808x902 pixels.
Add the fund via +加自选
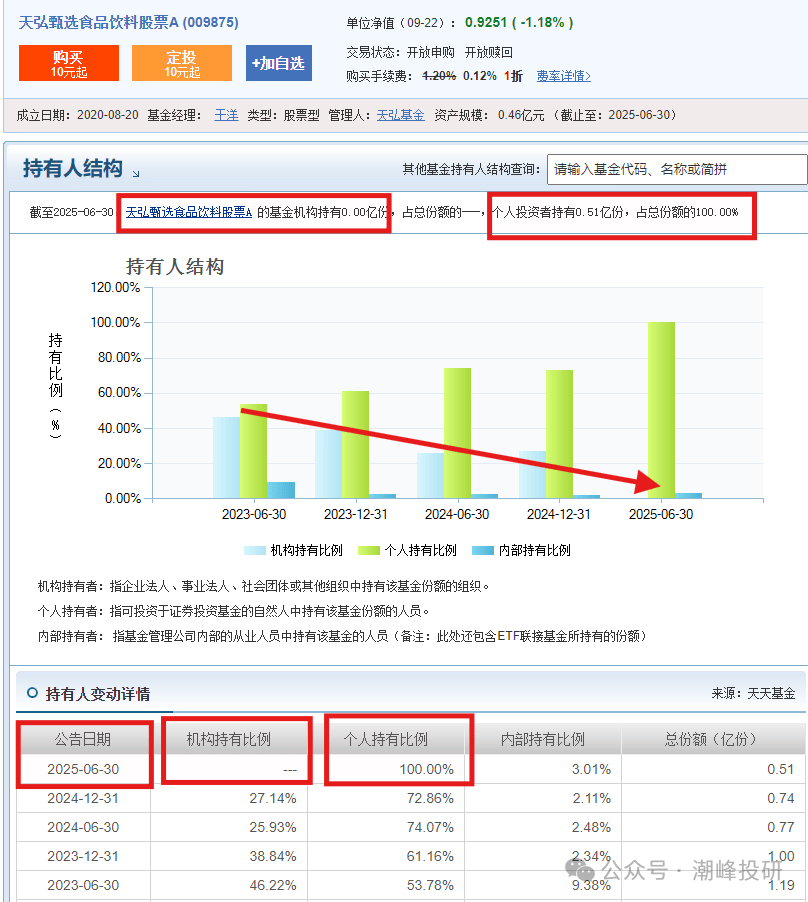coord(279,63)
